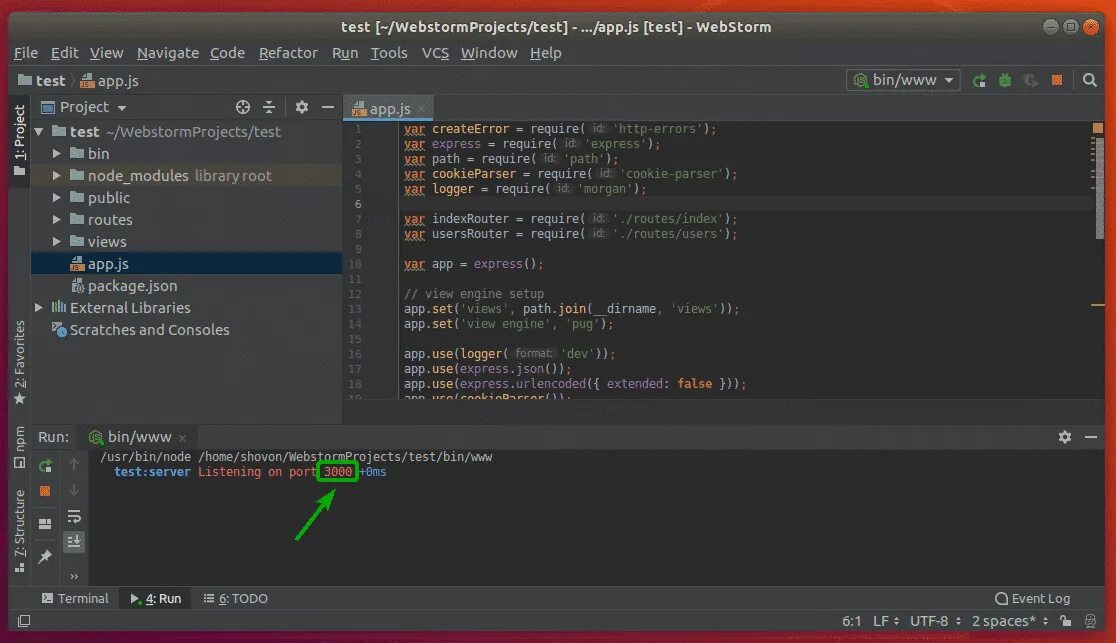The image size is (1116, 643).
Task: Click the up-stack-trace arrow in Run panel
Action: pos(73,464)
